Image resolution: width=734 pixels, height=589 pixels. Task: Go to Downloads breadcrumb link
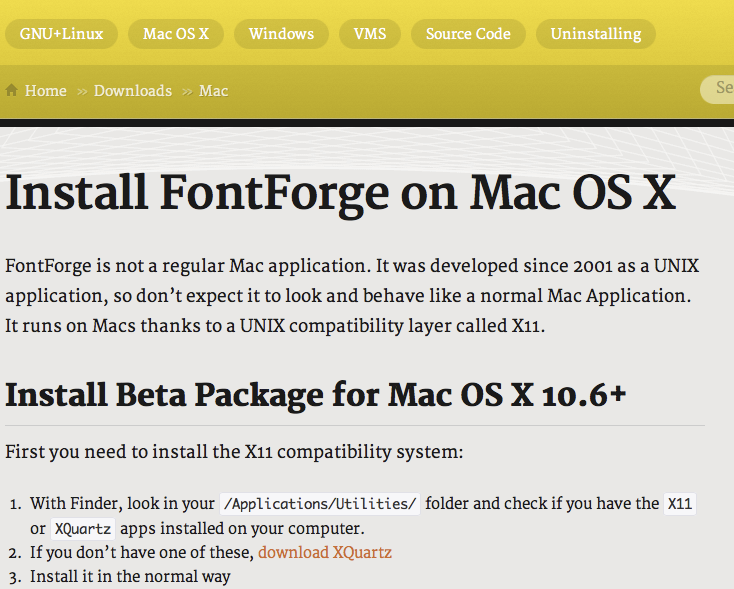pos(133,90)
